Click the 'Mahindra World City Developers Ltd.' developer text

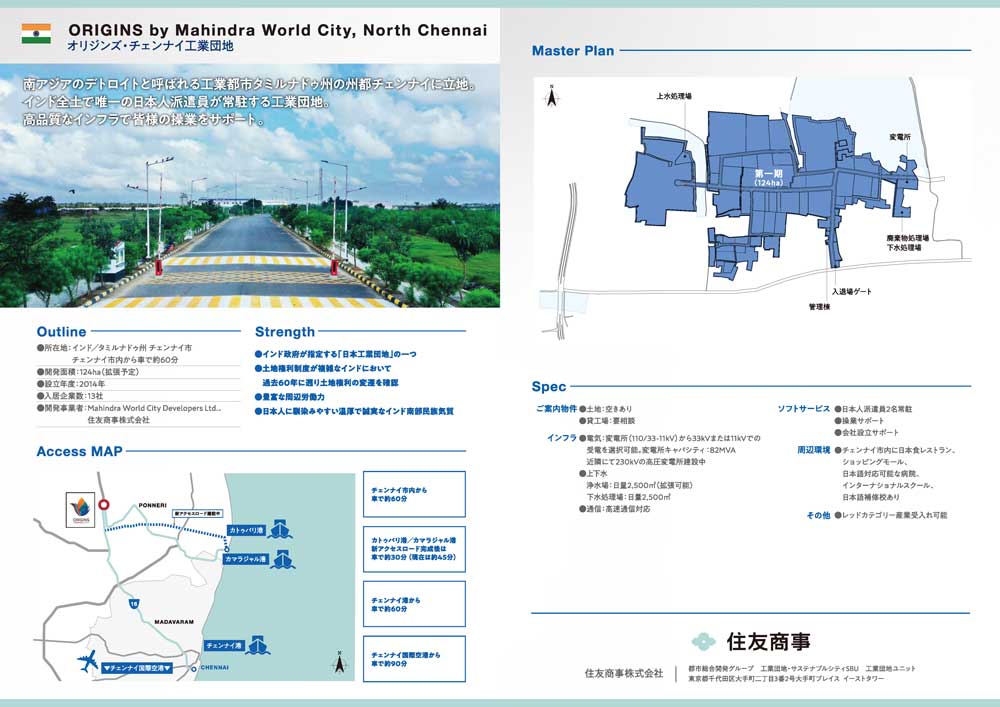tap(154, 408)
